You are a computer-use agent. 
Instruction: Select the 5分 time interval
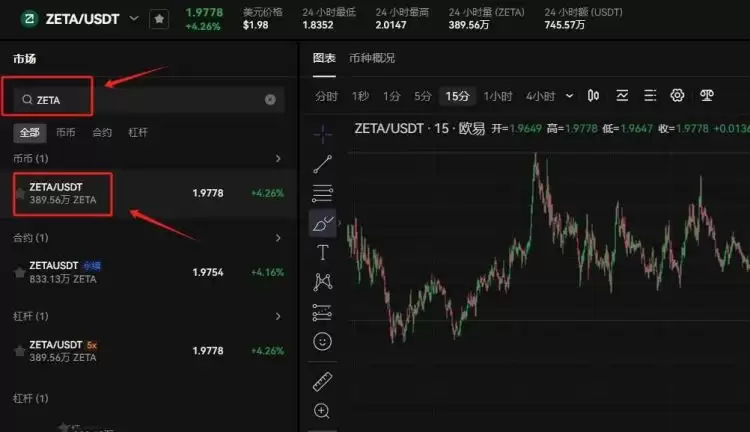pyautogui.click(x=423, y=96)
